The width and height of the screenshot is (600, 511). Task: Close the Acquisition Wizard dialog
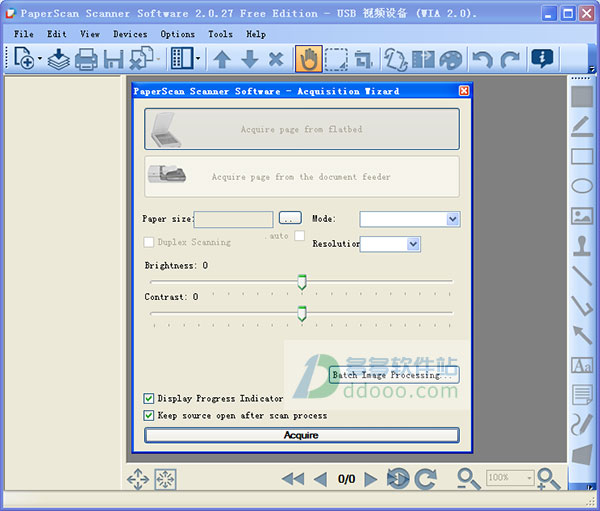pos(464,91)
